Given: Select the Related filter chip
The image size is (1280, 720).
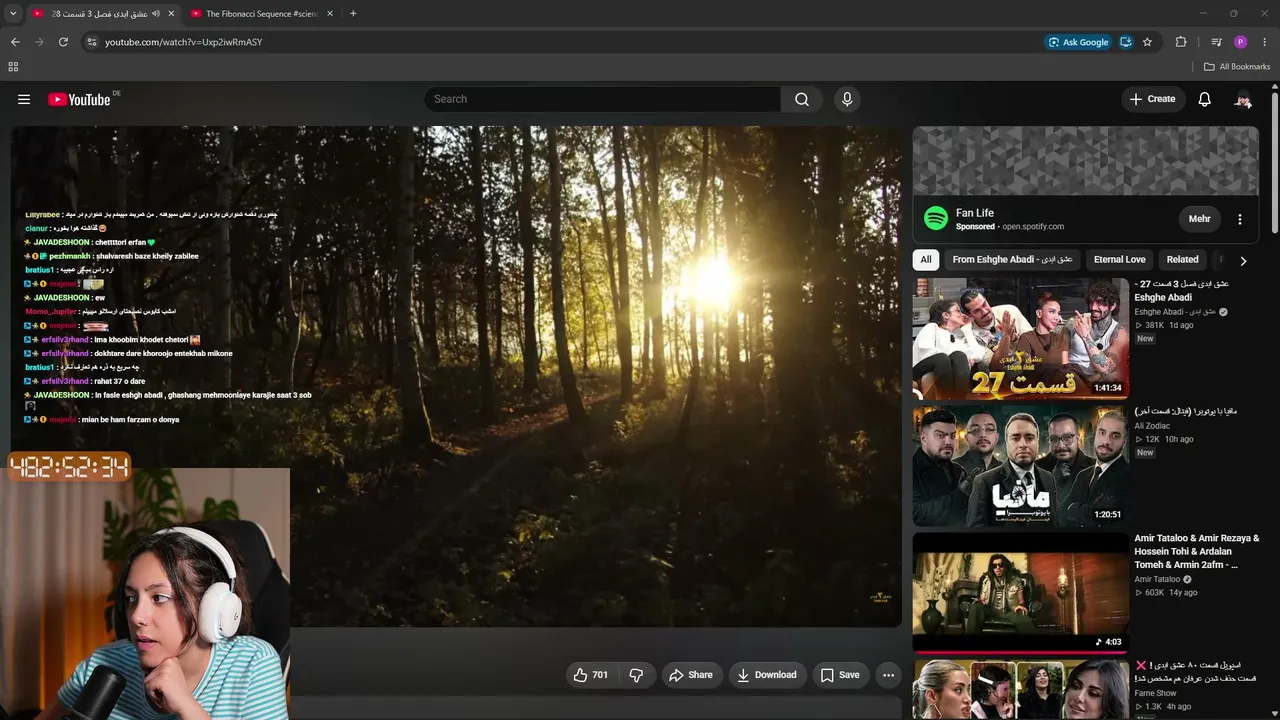Looking at the screenshot, I should [x=1182, y=260].
